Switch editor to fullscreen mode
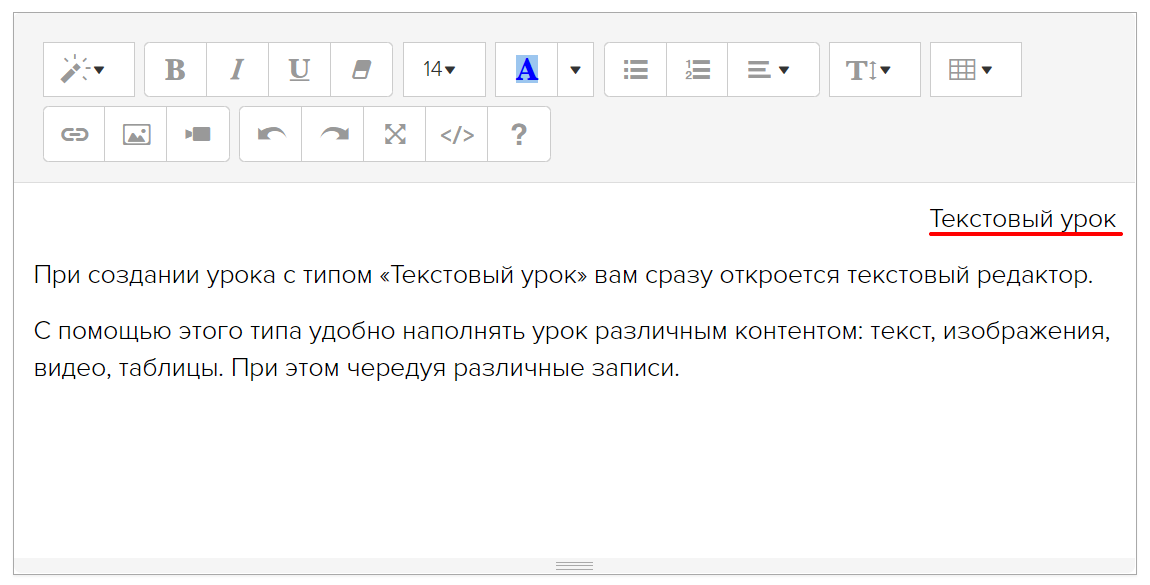1150x585 pixels. (x=395, y=134)
